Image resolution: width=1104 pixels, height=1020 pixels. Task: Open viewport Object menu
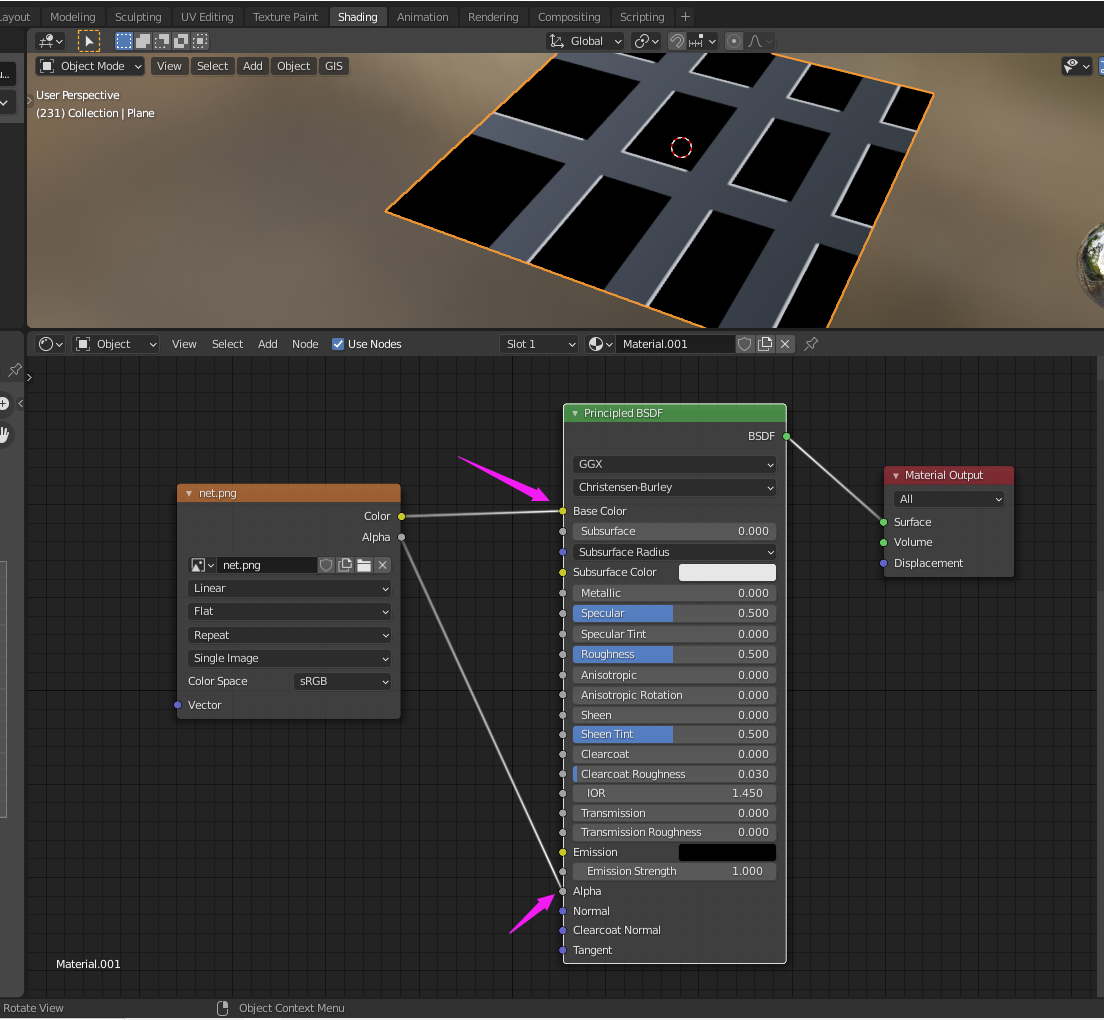point(294,66)
